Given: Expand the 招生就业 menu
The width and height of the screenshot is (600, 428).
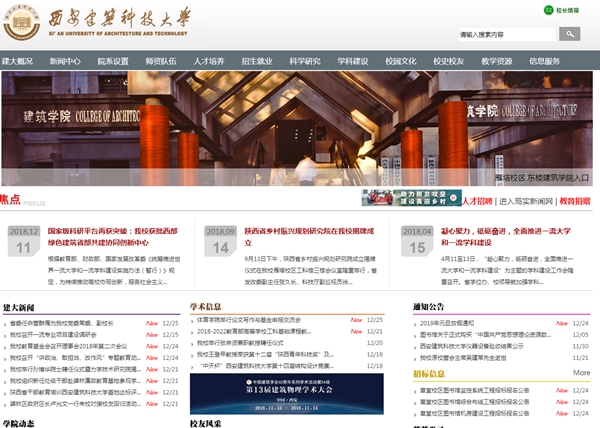Looking at the screenshot, I should click(x=257, y=61).
